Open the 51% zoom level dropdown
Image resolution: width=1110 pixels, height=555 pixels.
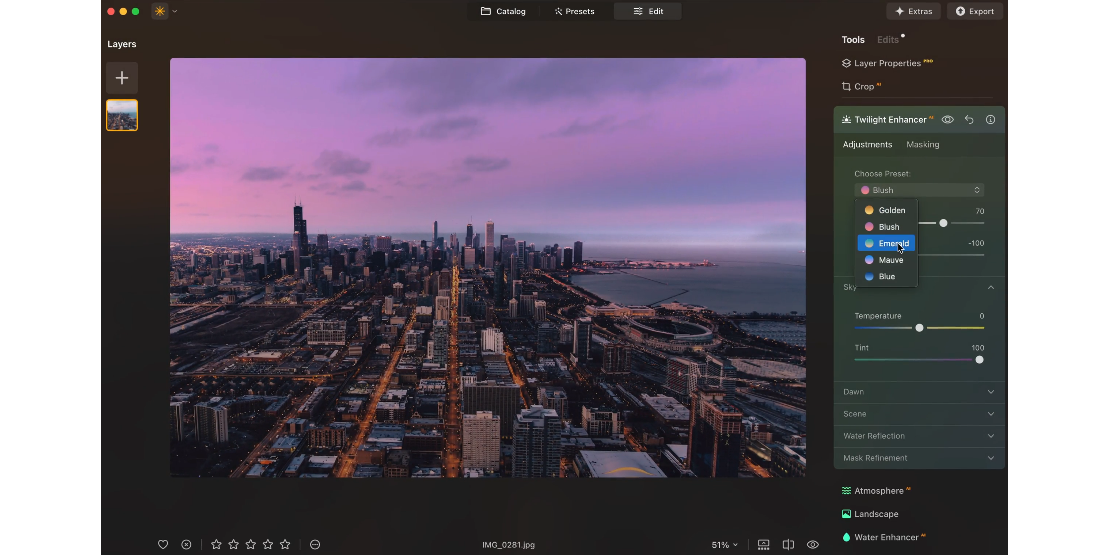(725, 545)
